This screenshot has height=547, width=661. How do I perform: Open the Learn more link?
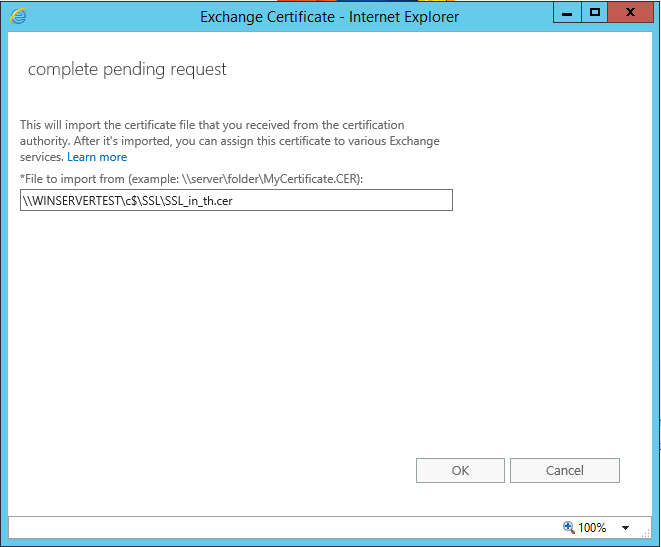97,157
